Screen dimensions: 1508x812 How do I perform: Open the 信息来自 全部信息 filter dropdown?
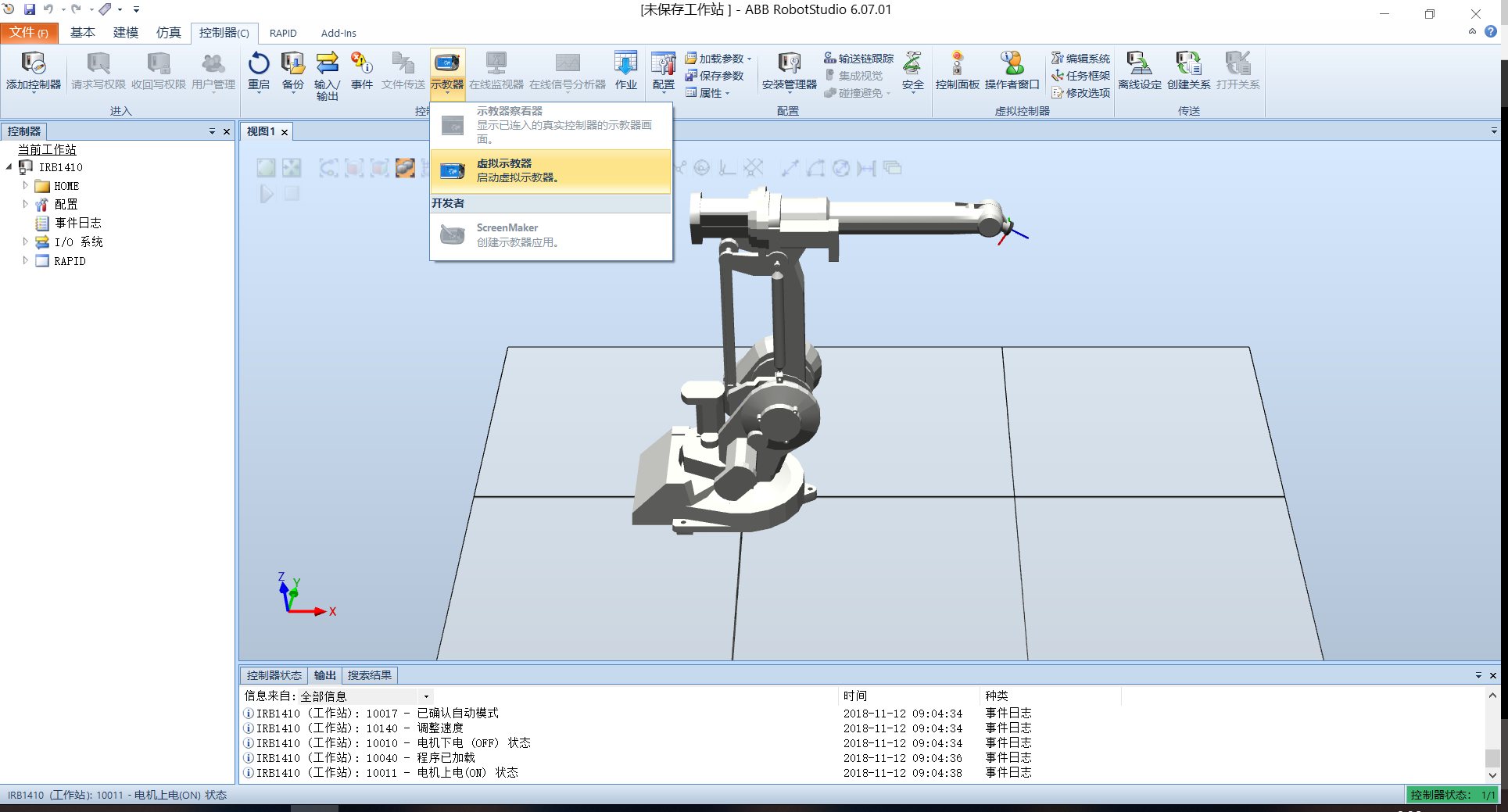pyautogui.click(x=424, y=696)
